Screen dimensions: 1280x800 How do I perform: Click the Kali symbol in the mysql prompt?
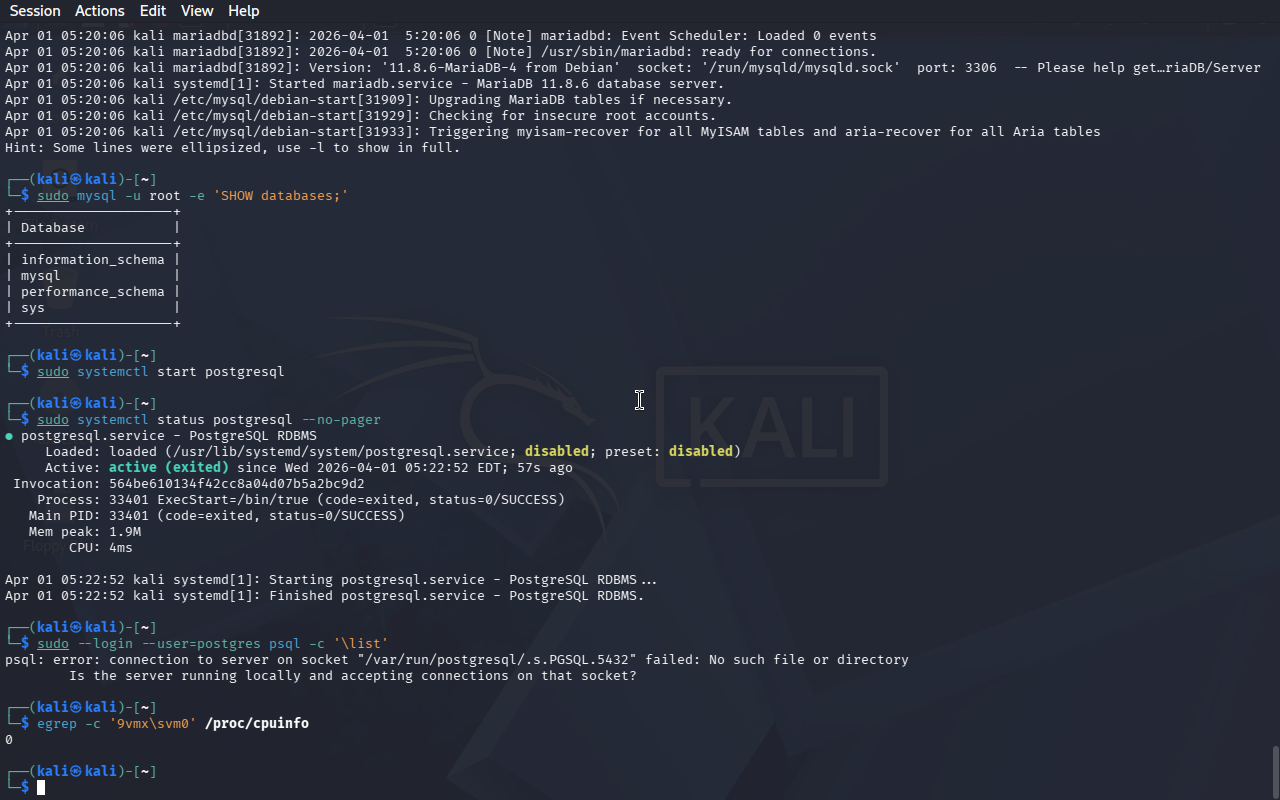point(77,180)
